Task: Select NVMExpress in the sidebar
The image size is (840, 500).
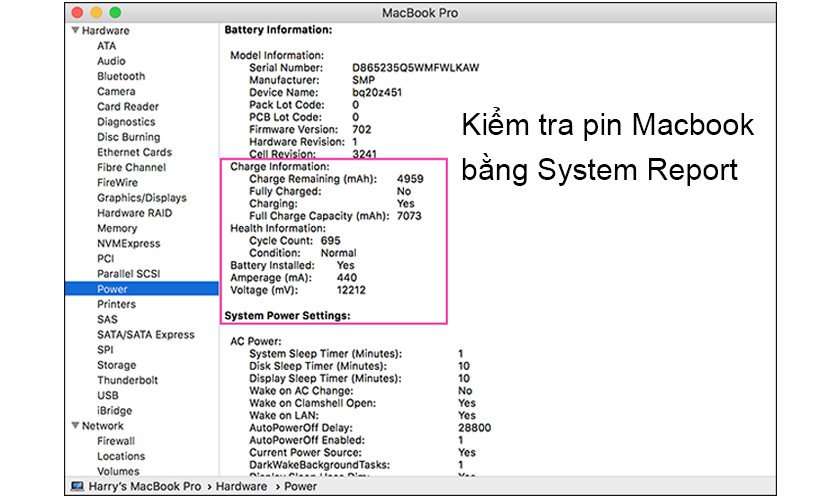Action: click(x=129, y=243)
